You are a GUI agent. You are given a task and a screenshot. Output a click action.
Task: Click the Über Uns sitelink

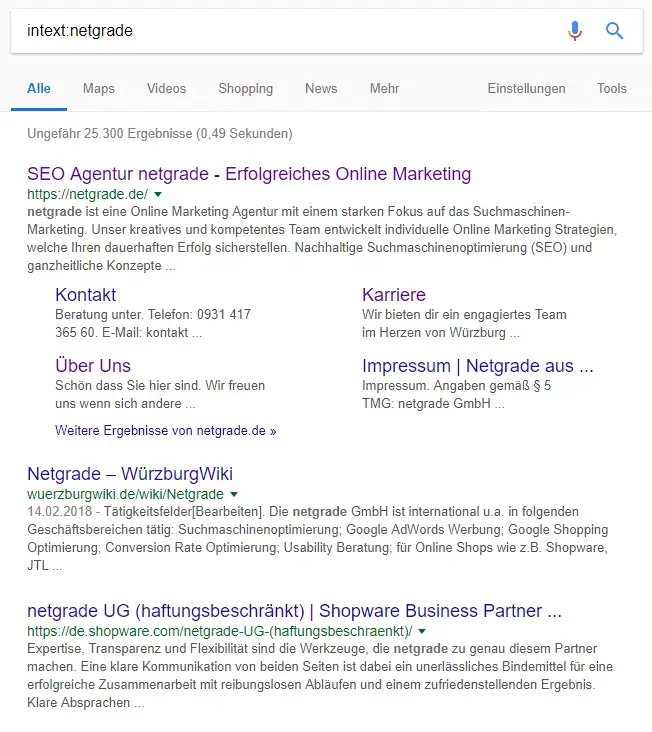tap(93, 365)
